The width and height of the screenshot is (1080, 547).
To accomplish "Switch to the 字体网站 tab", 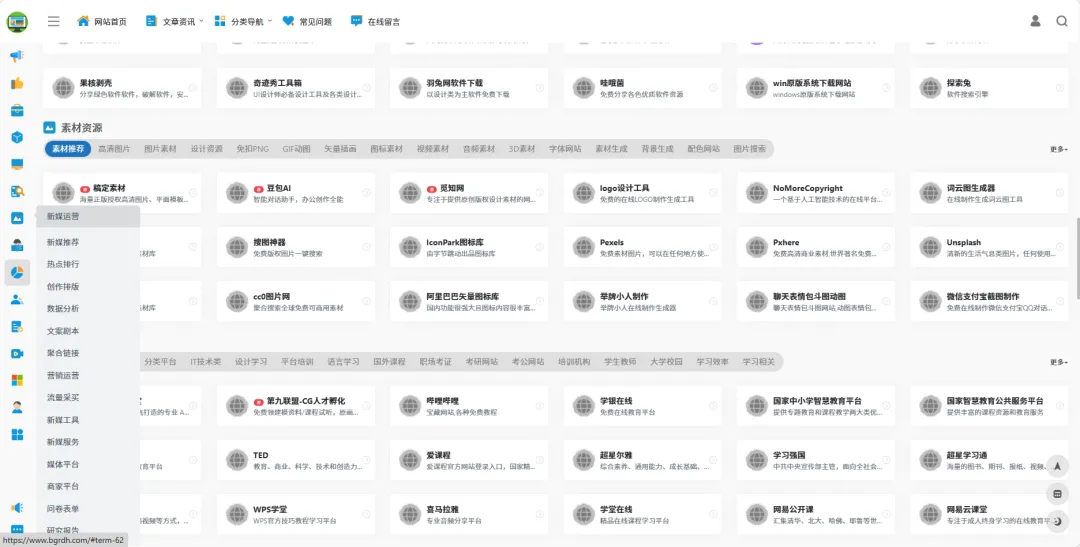I will (565, 149).
